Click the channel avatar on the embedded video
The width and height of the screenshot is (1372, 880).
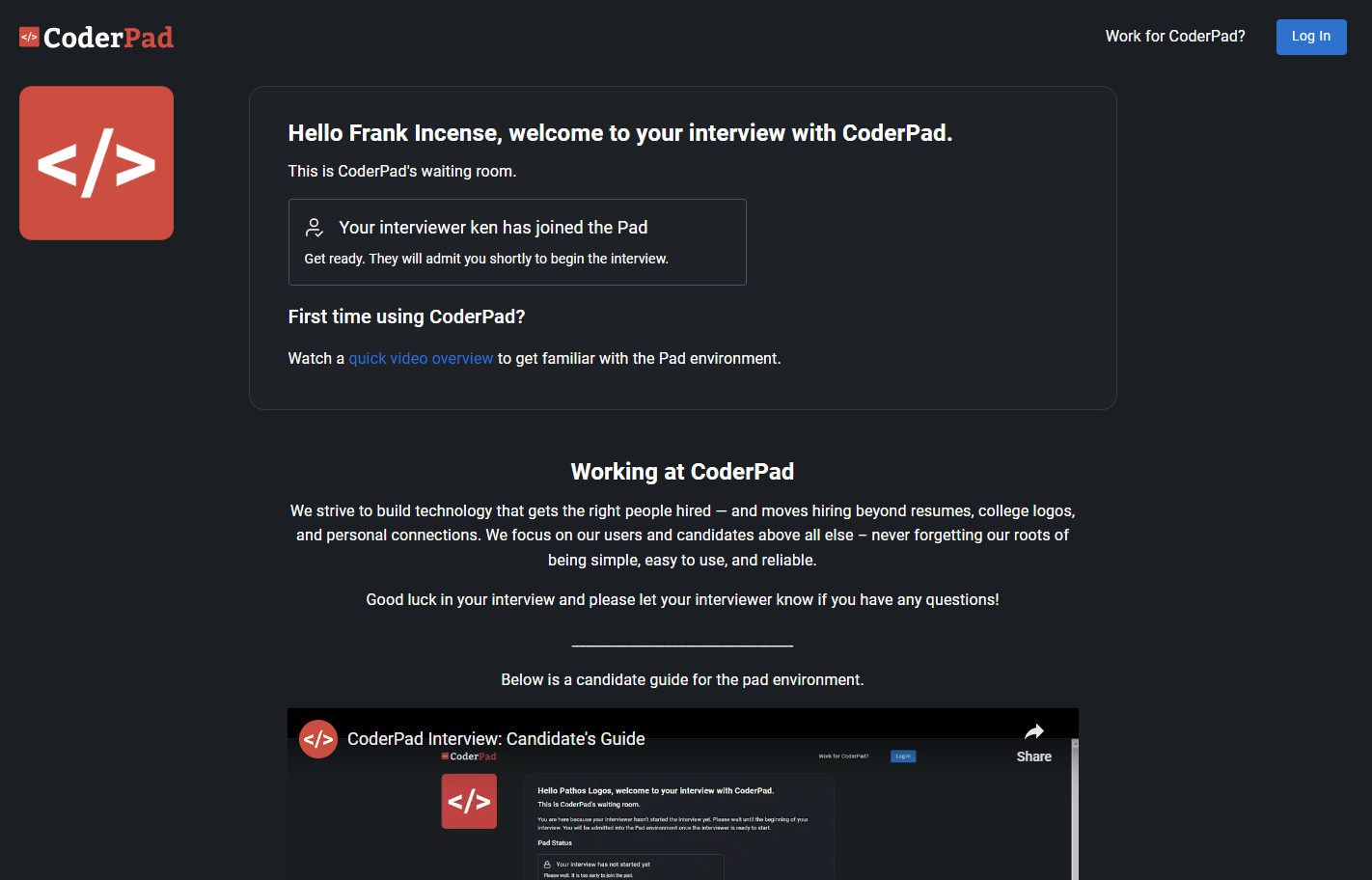click(x=319, y=738)
